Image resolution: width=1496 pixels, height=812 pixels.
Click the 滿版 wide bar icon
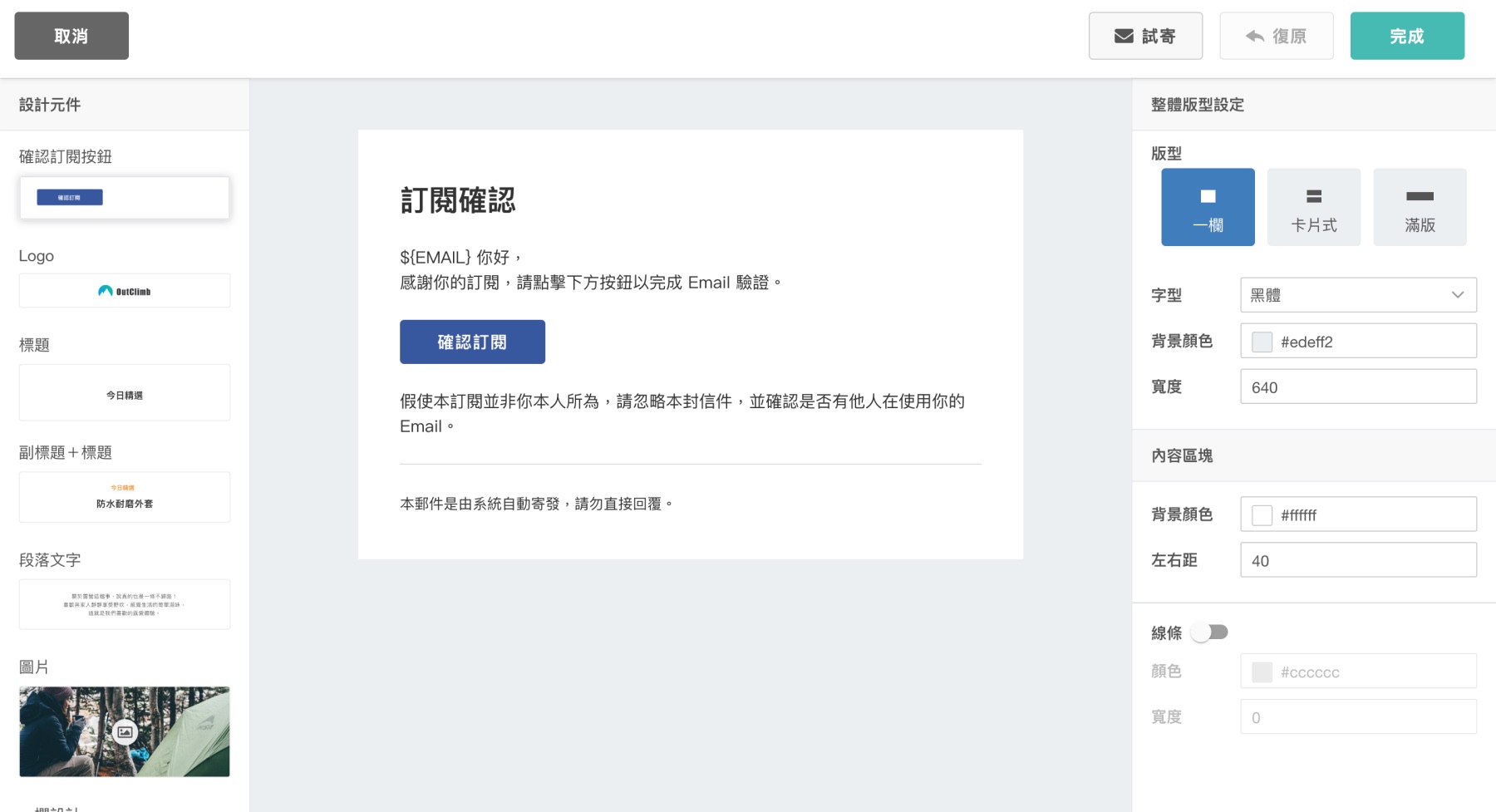tap(1420, 196)
